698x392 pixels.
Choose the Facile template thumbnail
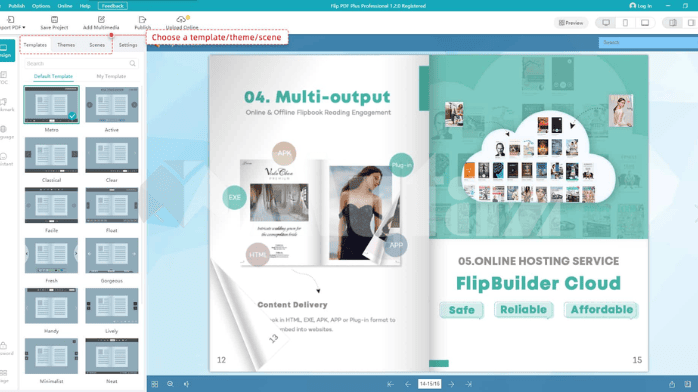tap(52, 205)
